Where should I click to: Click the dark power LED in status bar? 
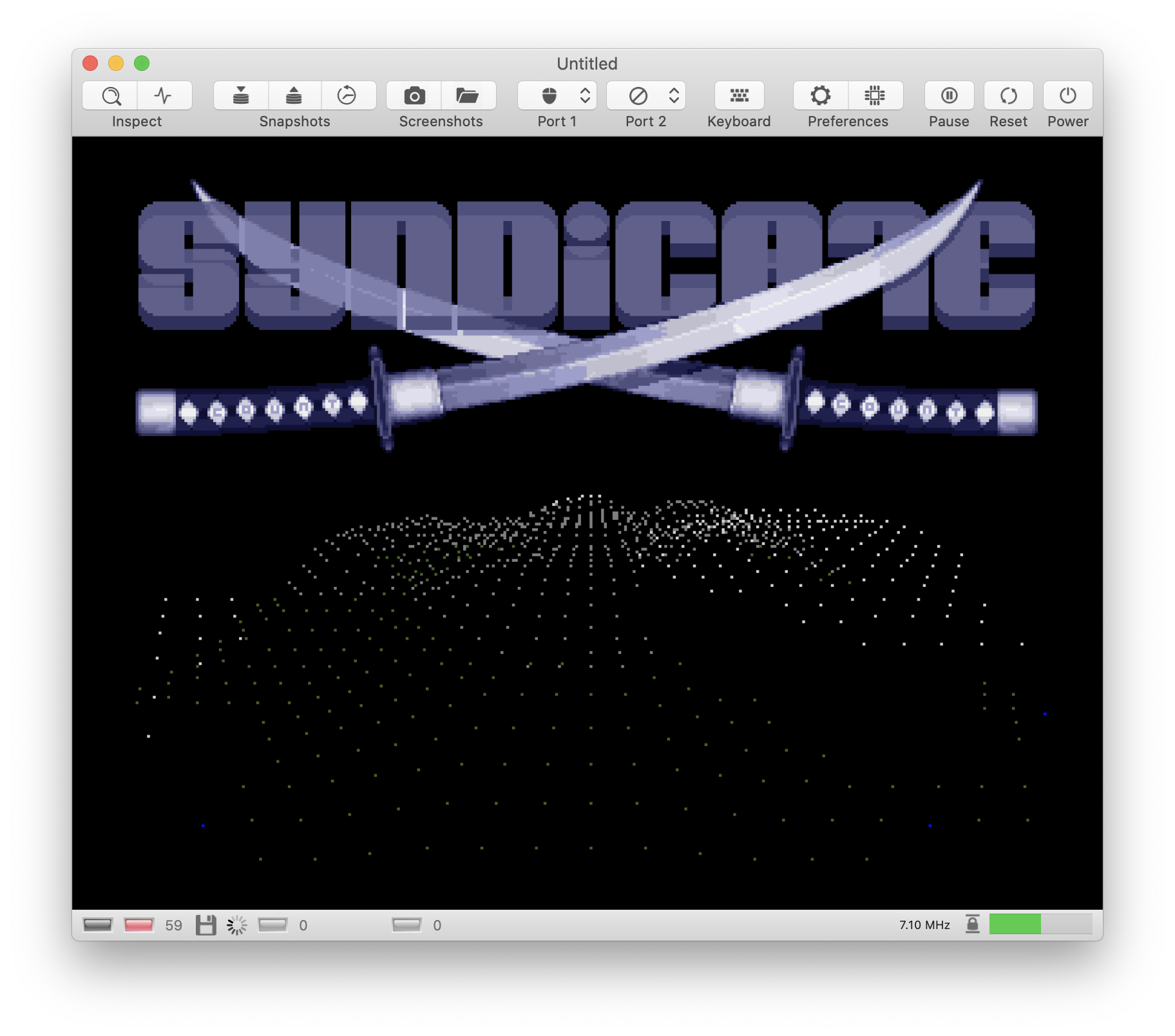tap(98, 925)
